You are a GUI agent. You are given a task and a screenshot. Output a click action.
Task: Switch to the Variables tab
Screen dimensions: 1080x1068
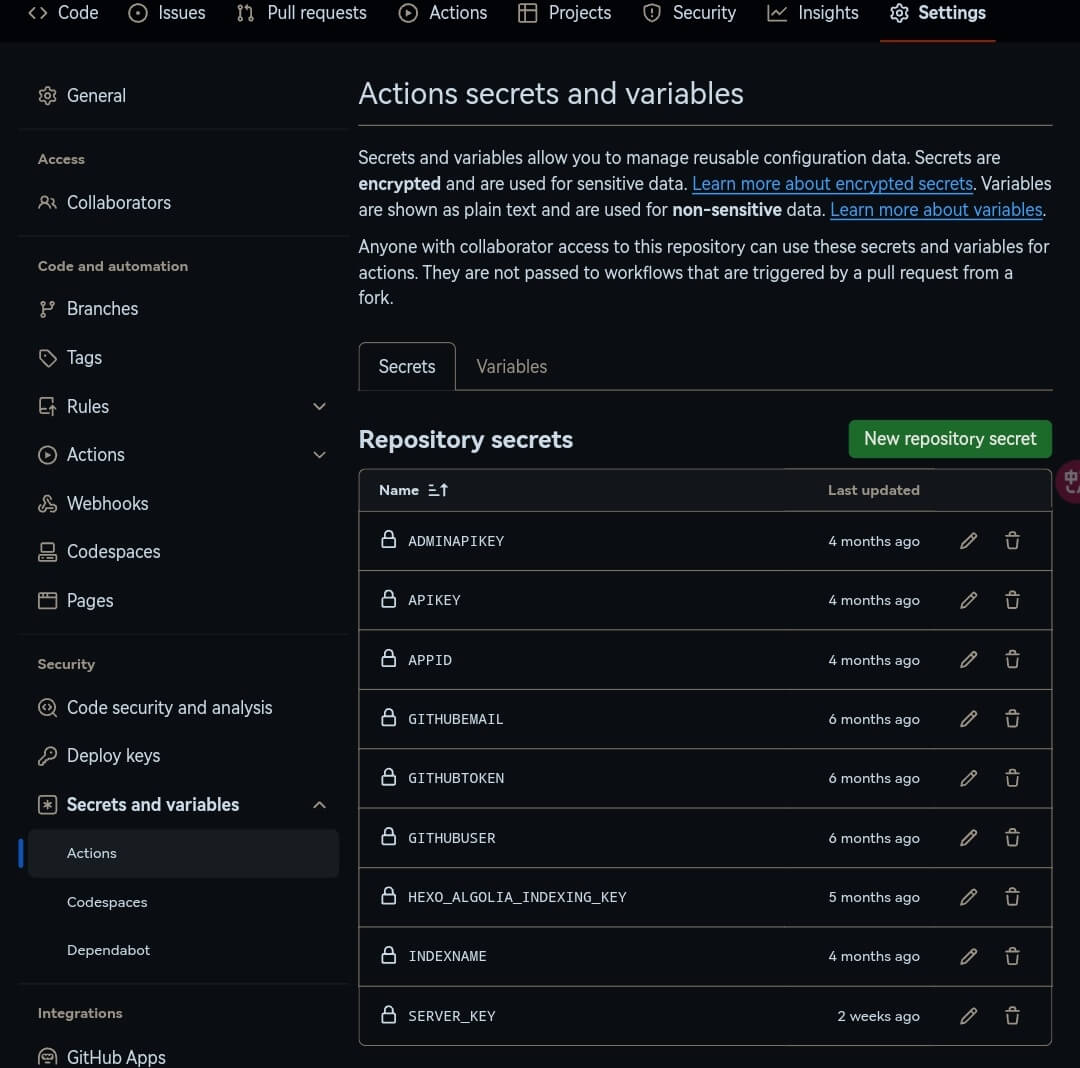pyautogui.click(x=511, y=366)
